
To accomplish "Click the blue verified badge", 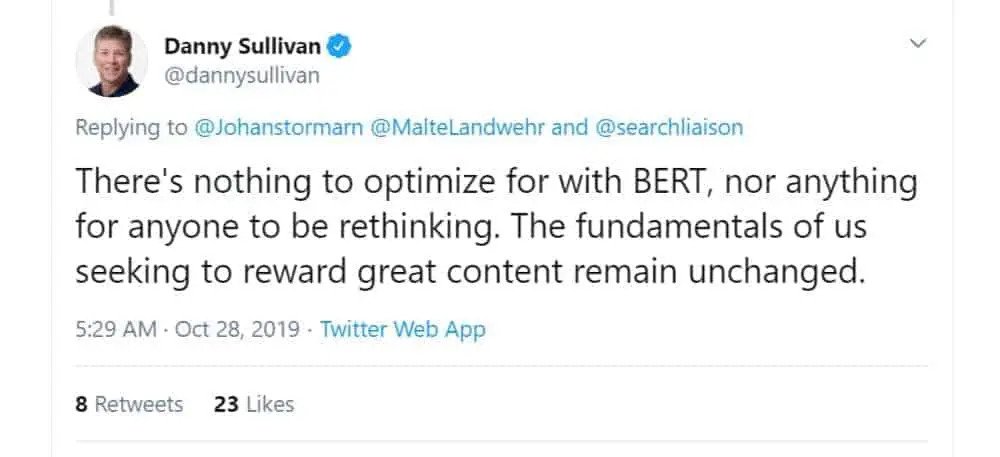I will [340, 46].
